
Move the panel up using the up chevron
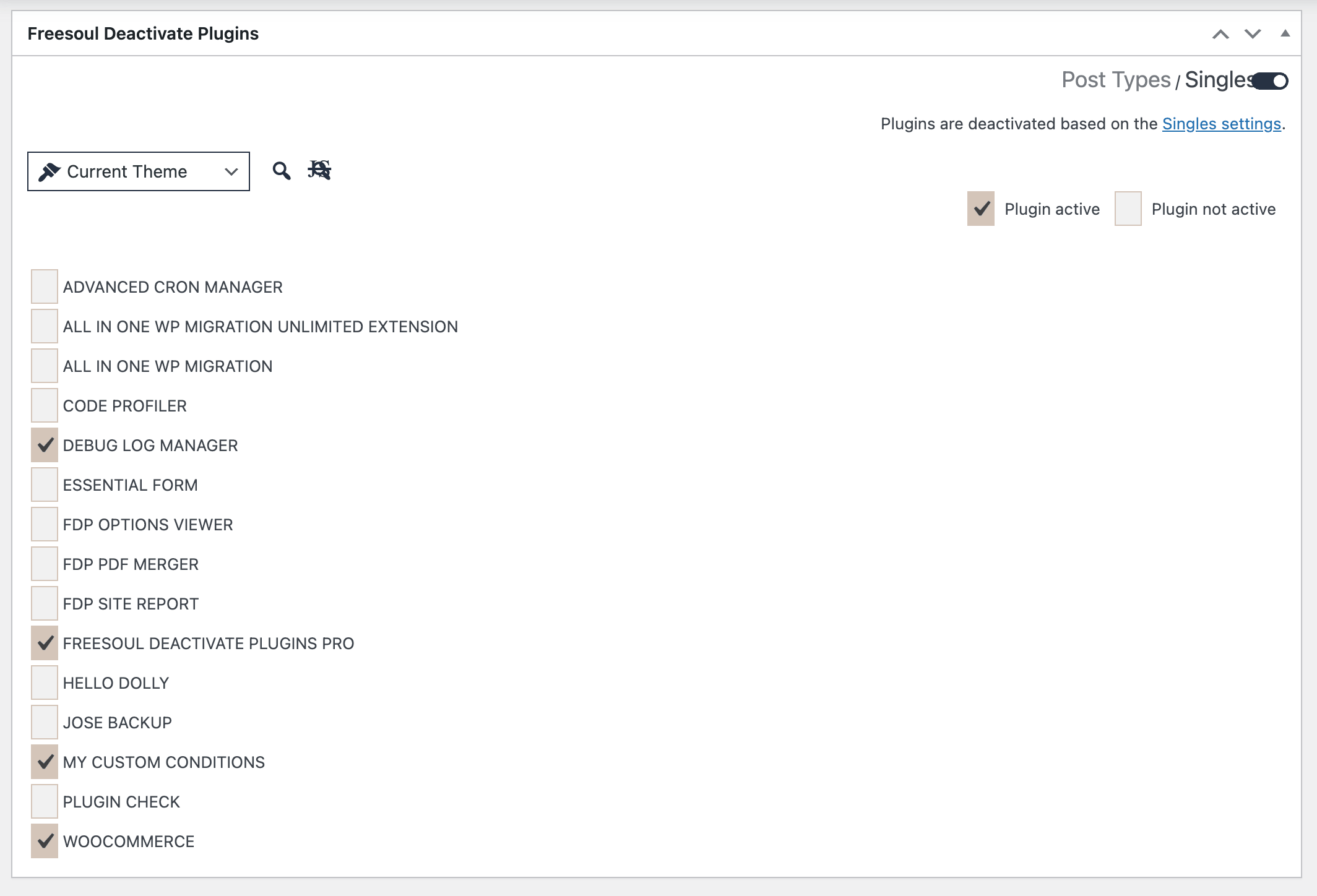pos(1222,34)
